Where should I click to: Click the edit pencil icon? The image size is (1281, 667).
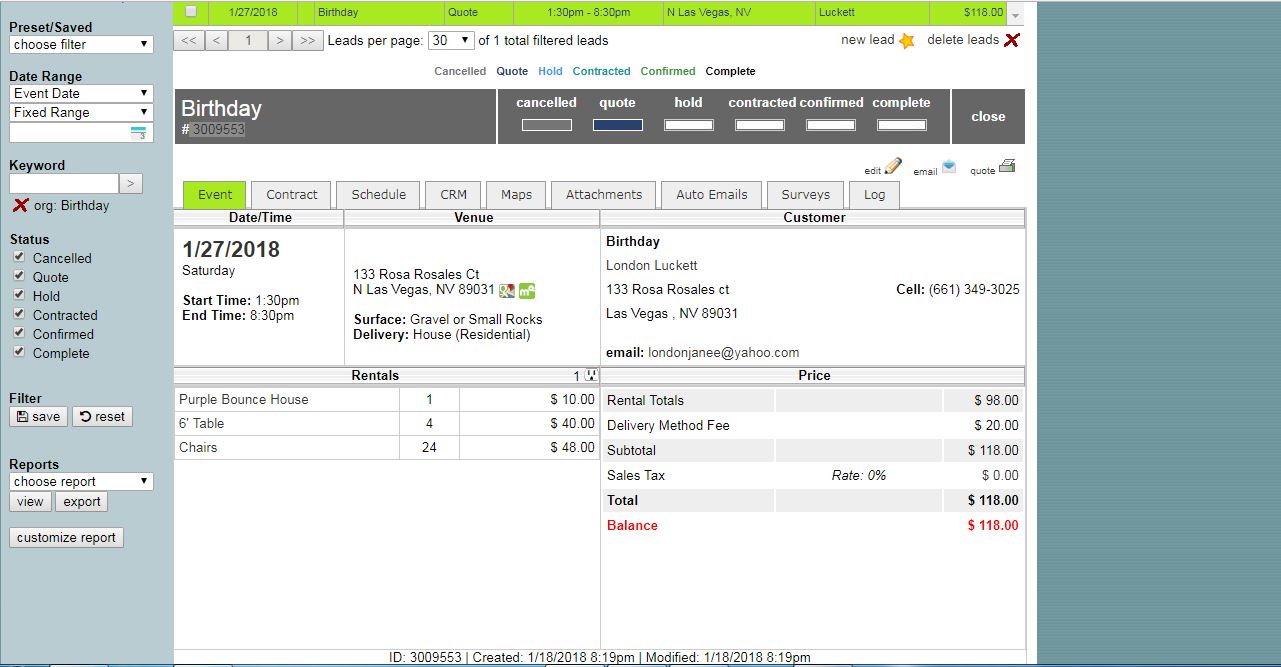[x=893, y=166]
